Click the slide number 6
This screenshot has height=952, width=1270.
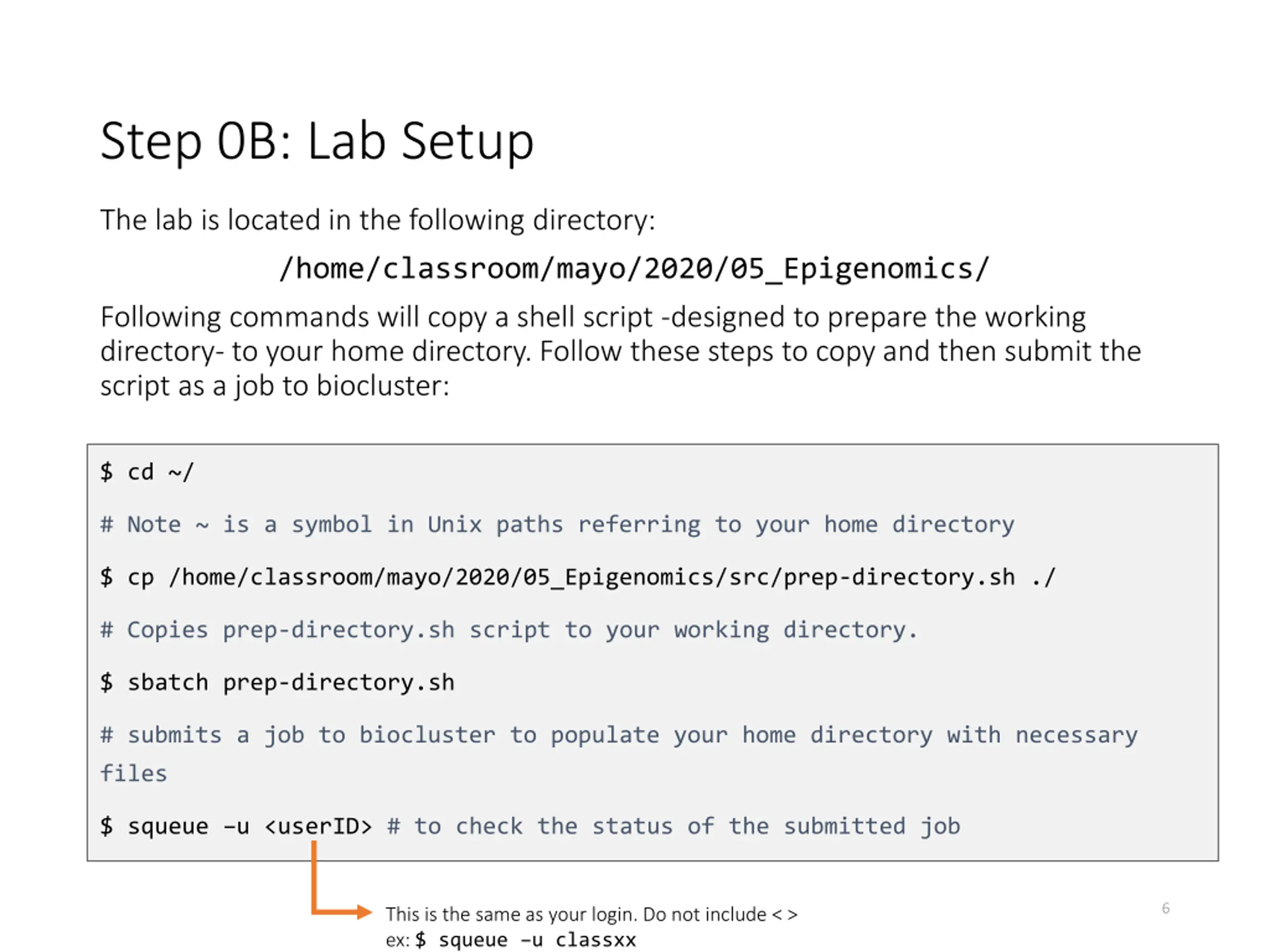(x=1165, y=908)
